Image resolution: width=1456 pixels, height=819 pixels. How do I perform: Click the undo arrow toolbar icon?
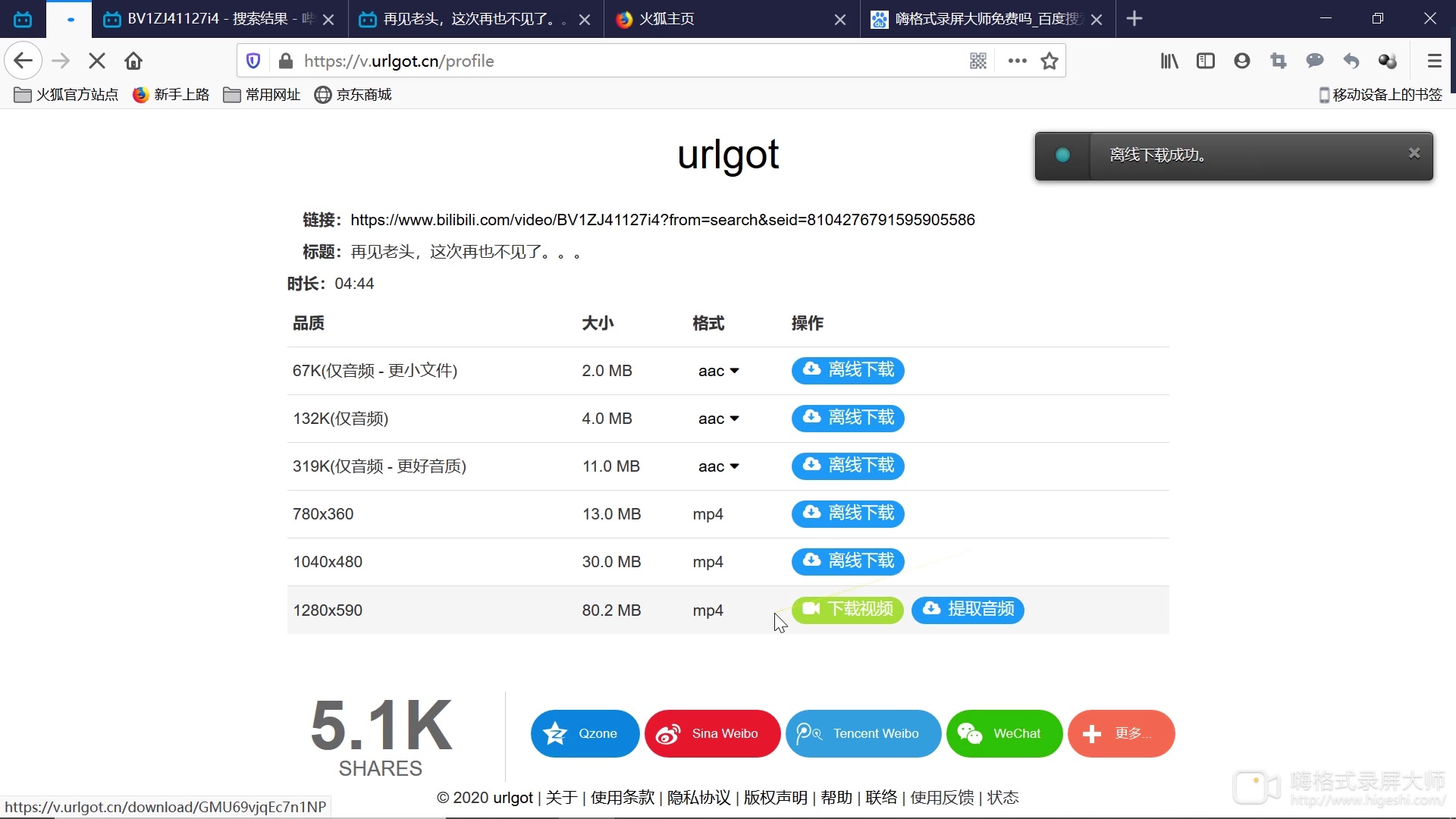1351,61
